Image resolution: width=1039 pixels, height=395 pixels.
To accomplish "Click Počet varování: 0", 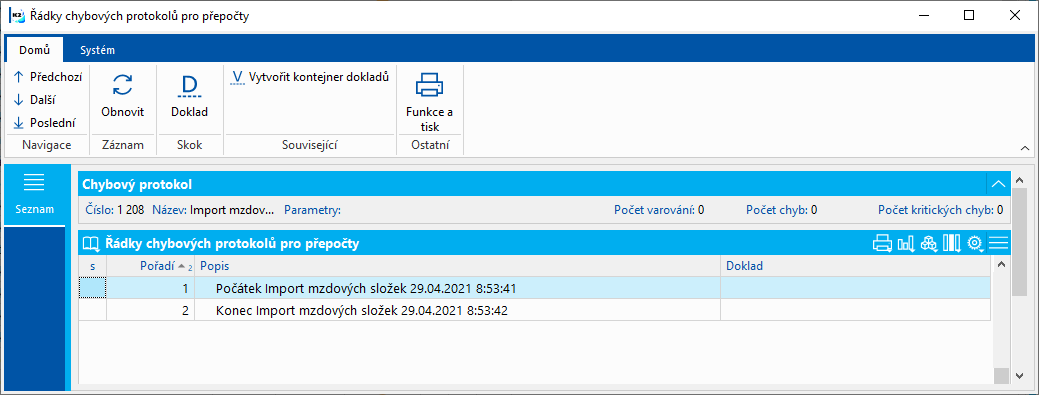I will click(659, 210).
